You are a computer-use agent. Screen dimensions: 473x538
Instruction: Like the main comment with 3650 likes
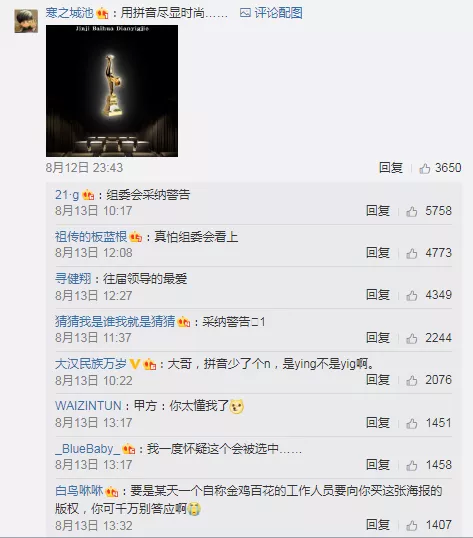coord(424,168)
